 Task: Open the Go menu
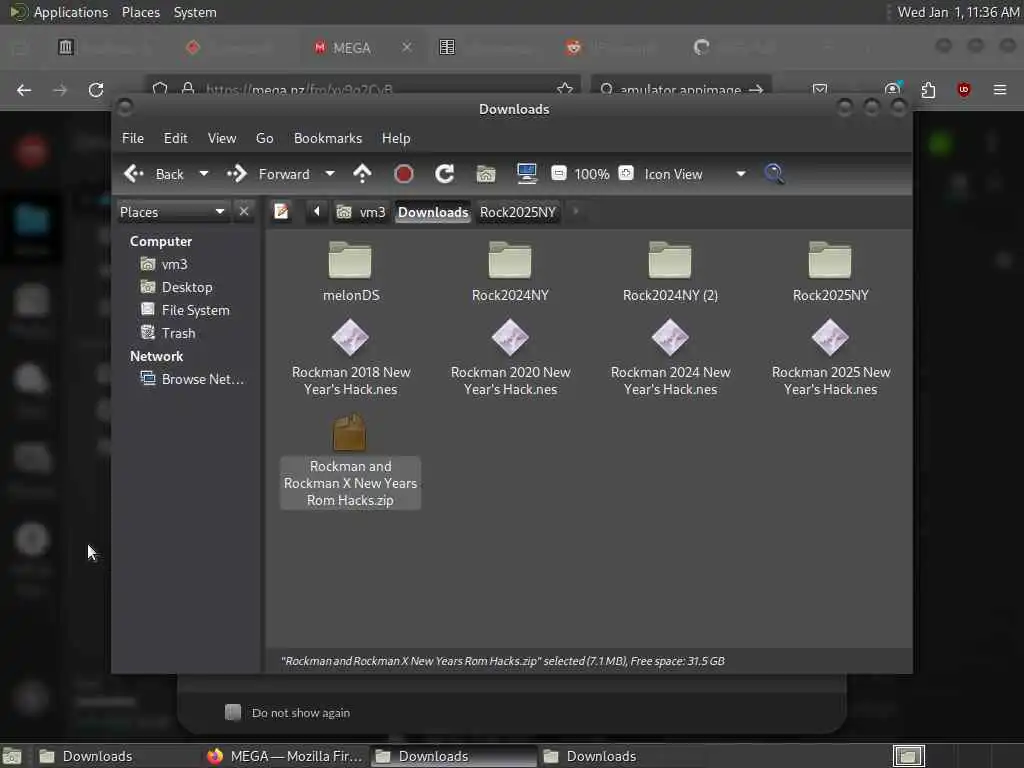click(264, 138)
